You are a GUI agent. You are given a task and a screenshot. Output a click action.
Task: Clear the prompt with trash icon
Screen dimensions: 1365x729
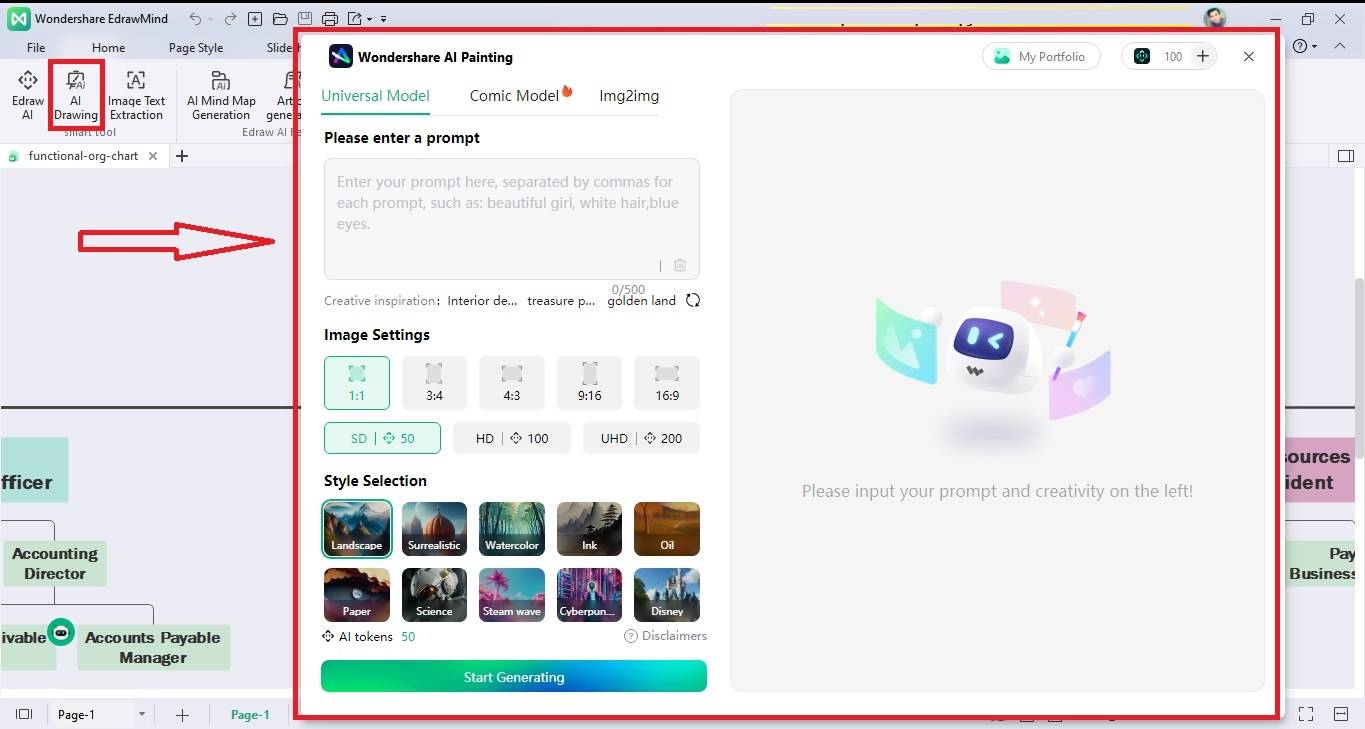pos(680,265)
